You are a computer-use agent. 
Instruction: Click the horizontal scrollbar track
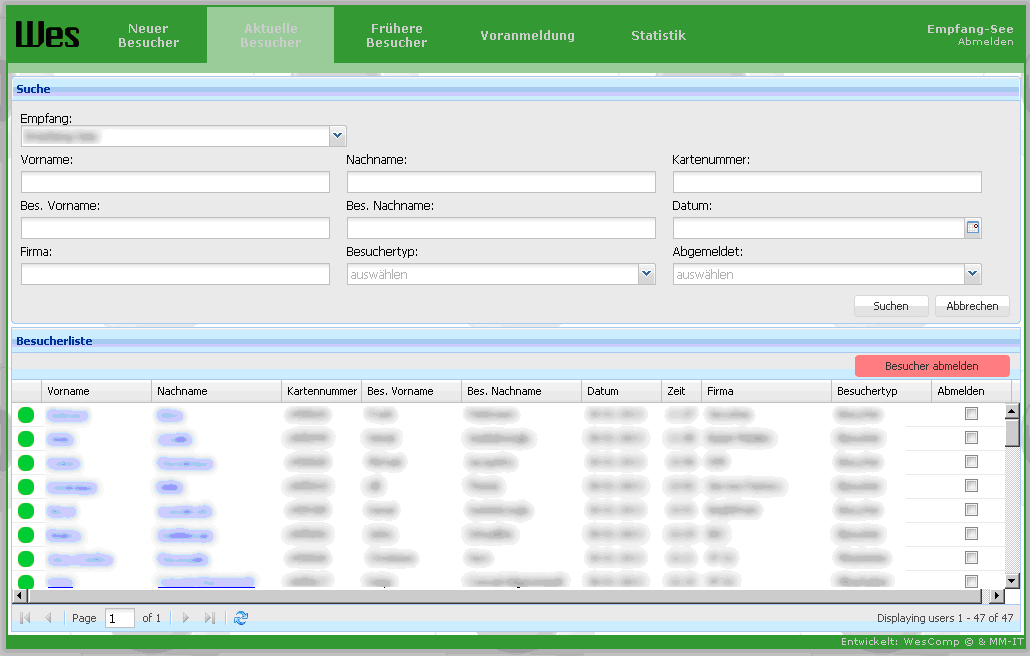click(x=504, y=596)
